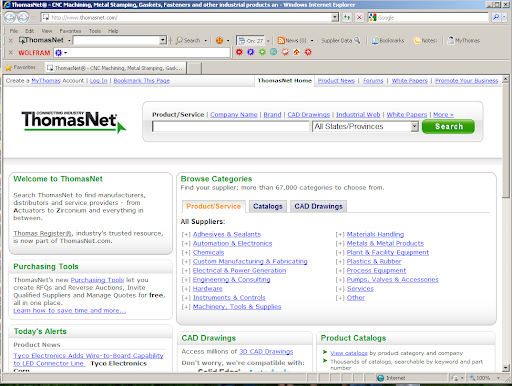Expand the Services category

coord(340,288)
